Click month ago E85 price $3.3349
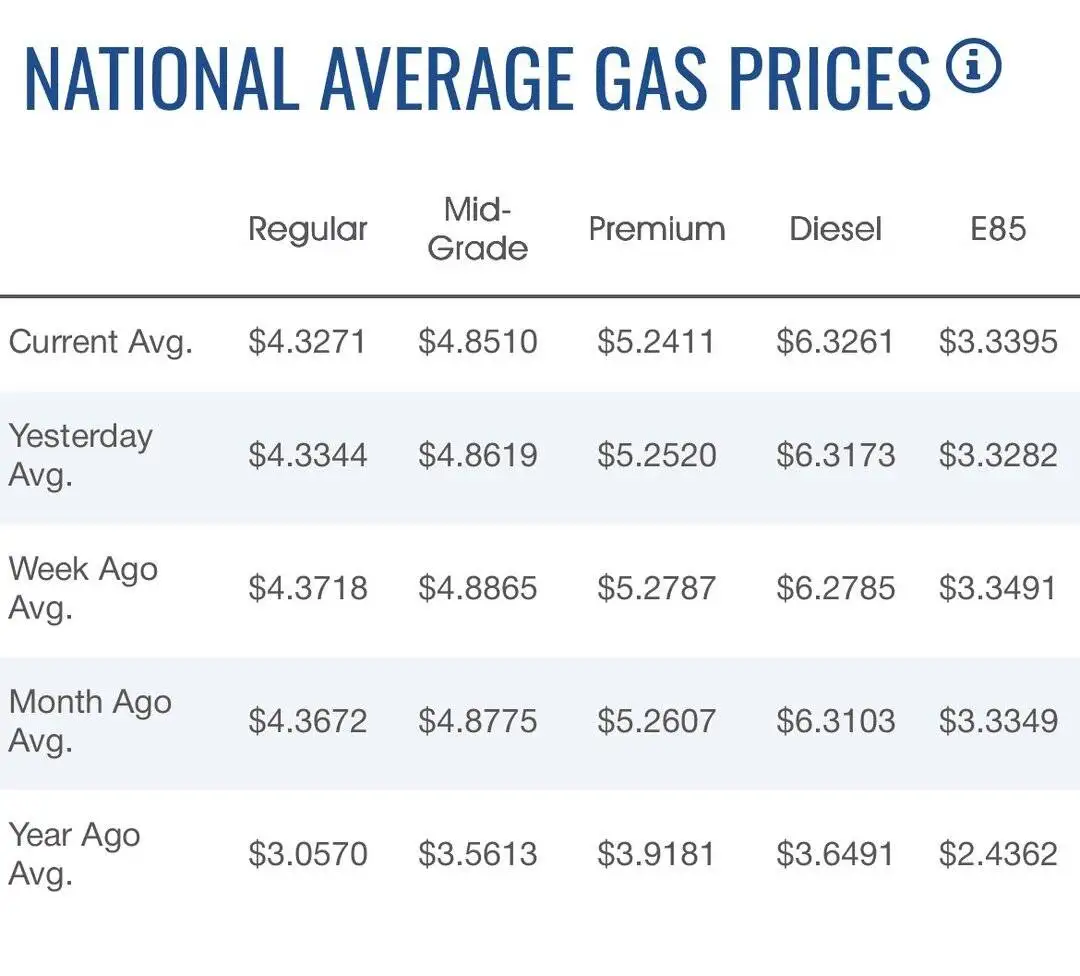This screenshot has height=976, width=1080. click(998, 721)
